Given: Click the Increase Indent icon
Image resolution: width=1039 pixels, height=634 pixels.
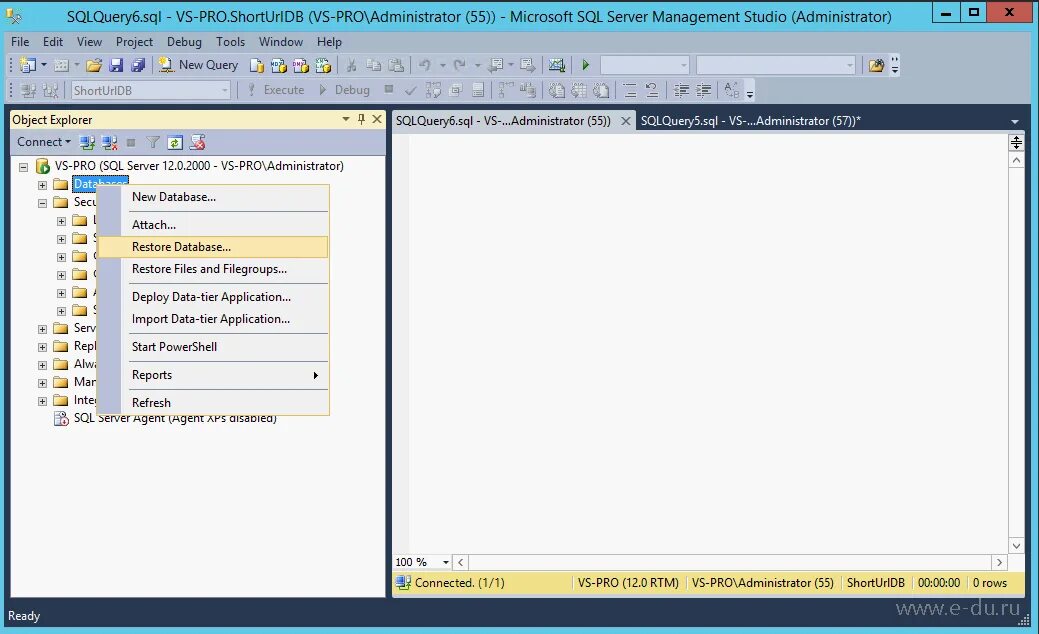Looking at the screenshot, I should [703, 90].
